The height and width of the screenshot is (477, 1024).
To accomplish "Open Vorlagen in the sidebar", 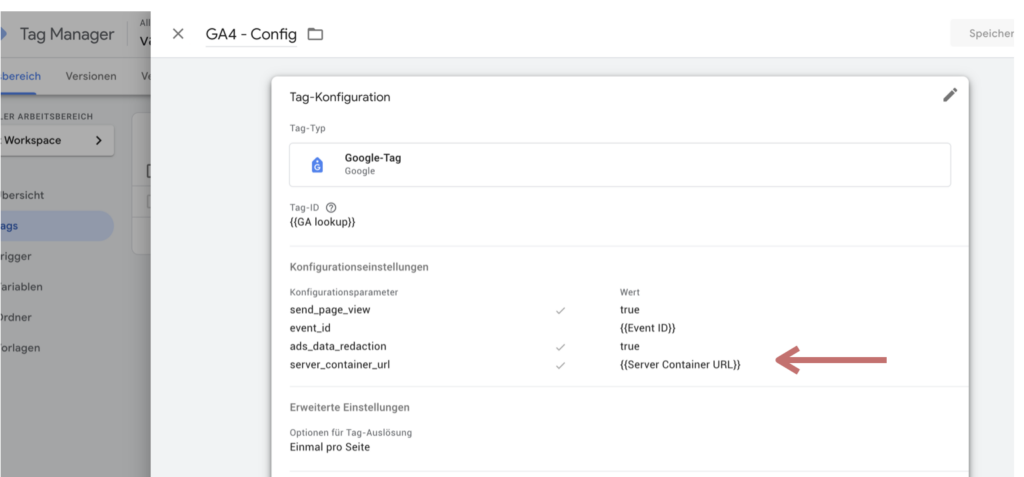I will point(20,348).
